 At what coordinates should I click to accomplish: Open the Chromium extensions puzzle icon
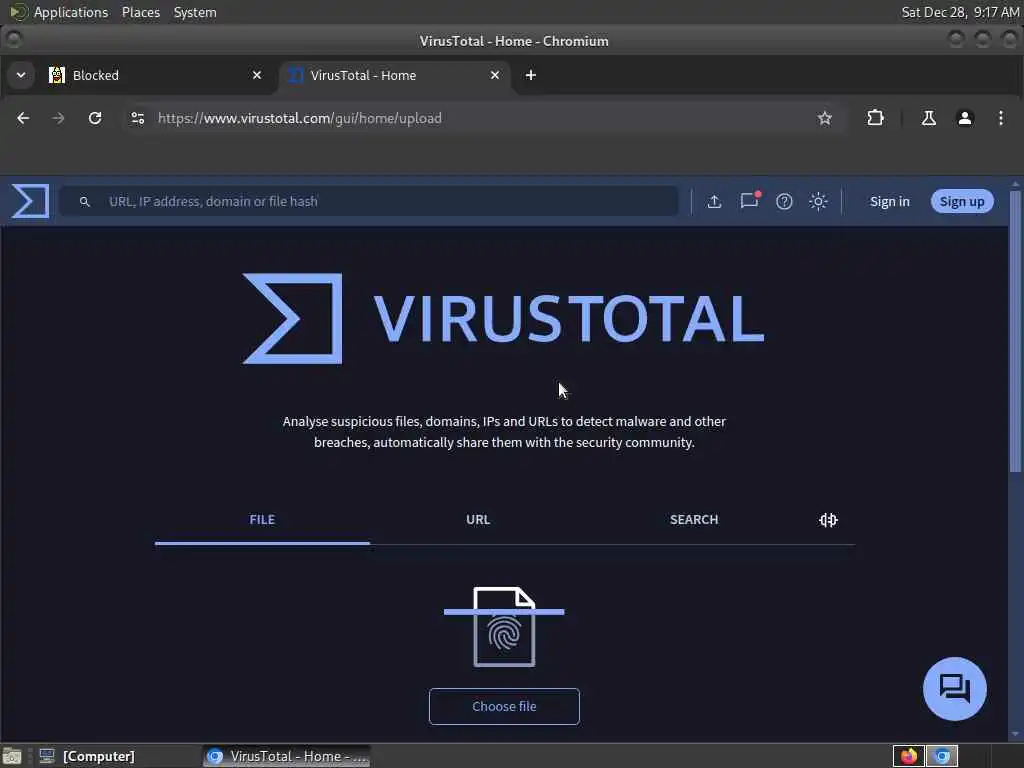[875, 118]
